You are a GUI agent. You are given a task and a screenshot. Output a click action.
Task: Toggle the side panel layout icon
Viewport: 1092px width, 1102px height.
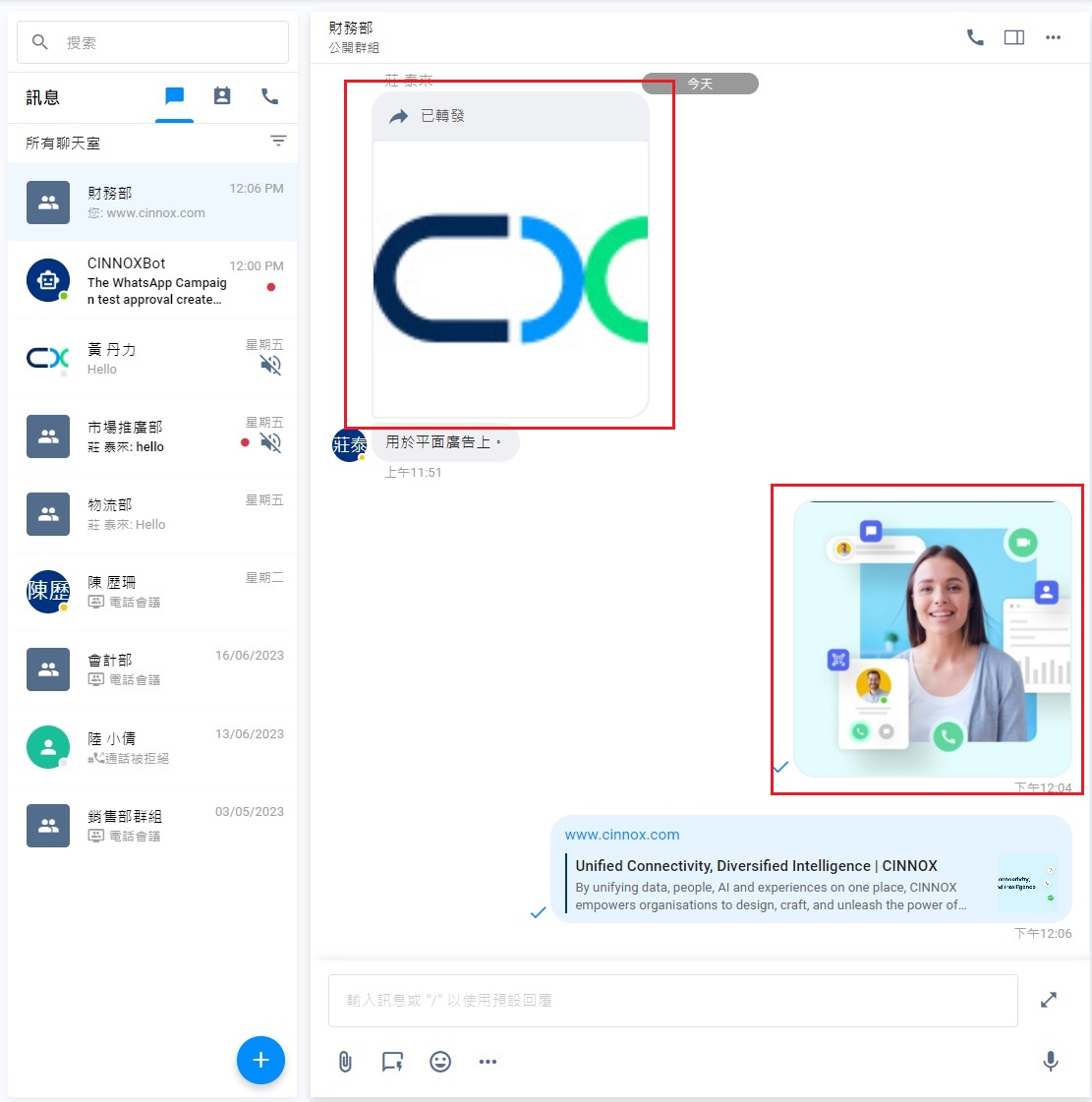point(1014,37)
